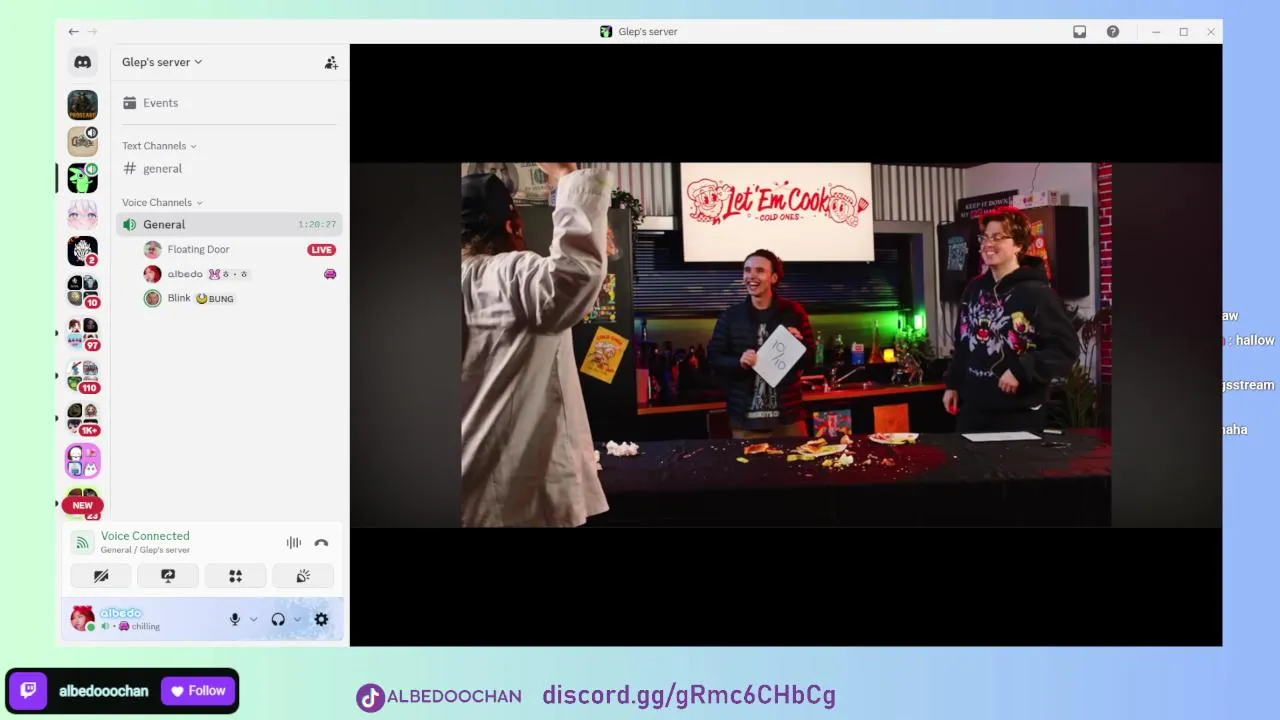Image resolution: width=1280 pixels, height=720 pixels.
Task: Click the Twitch logo icon in overlay
Action: [x=28, y=690]
